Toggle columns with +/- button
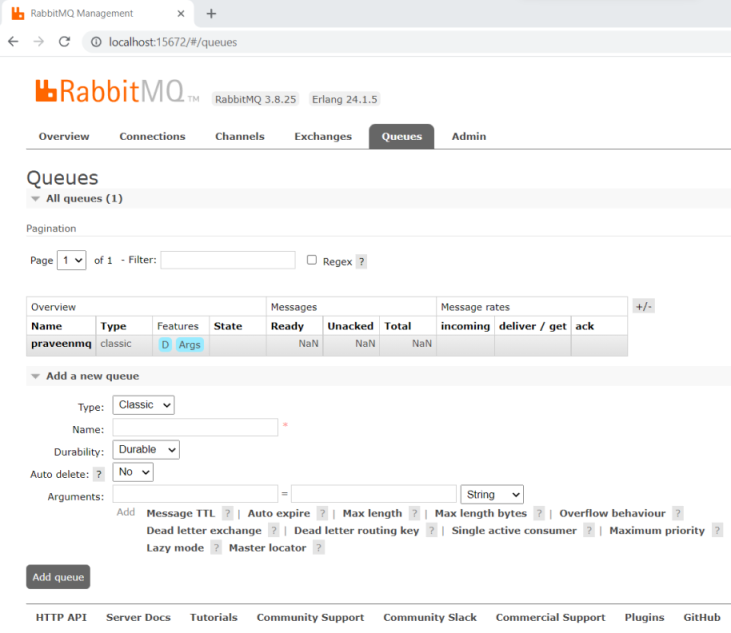731x633 pixels. click(x=644, y=307)
